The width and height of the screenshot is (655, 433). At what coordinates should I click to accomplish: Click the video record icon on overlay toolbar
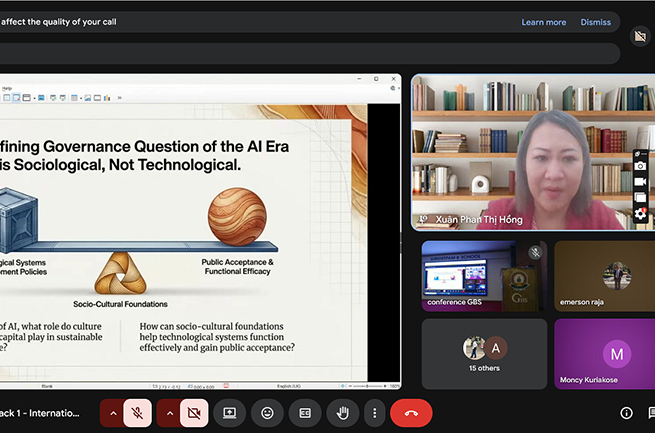pyautogui.click(x=640, y=182)
